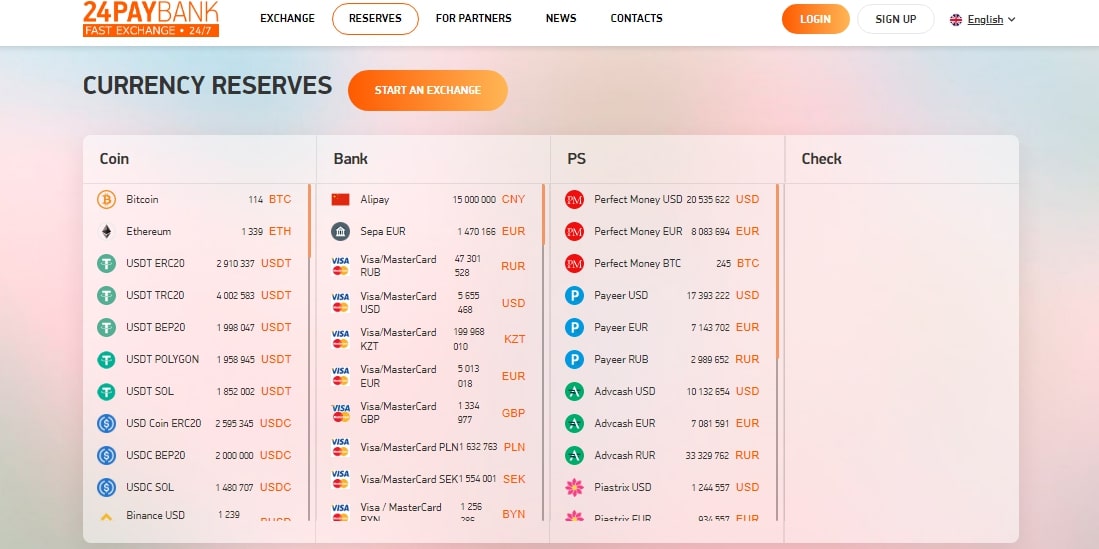The width and height of the screenshot is (1099, 549).
Task: Click the Payeer EUR row label
Action: 621,327
